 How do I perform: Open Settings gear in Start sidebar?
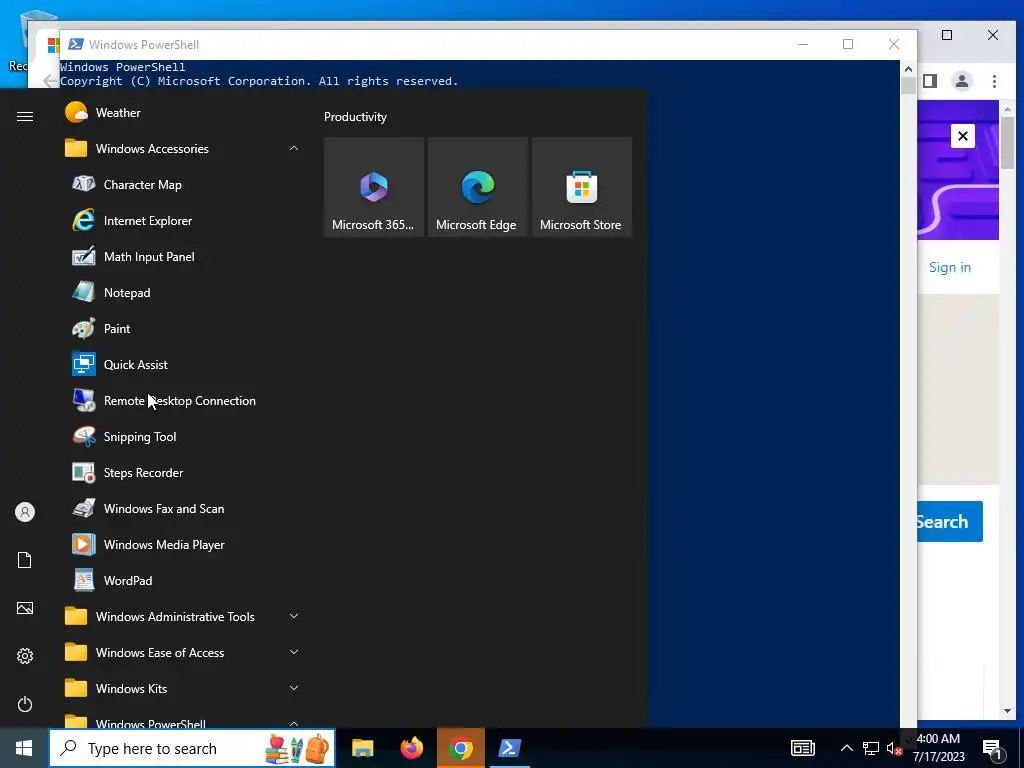pos(25,656)
